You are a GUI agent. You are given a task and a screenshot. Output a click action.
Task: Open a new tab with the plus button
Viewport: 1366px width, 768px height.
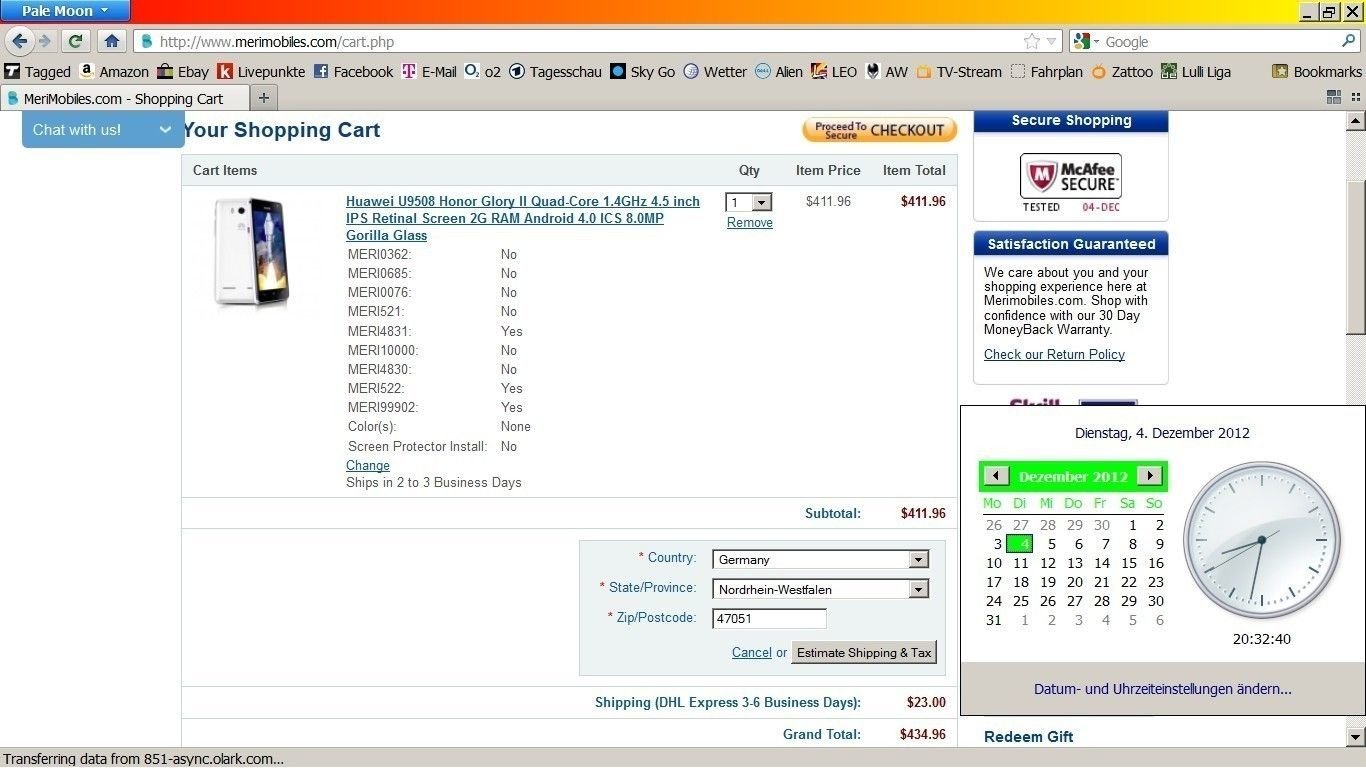click(263, 97)
